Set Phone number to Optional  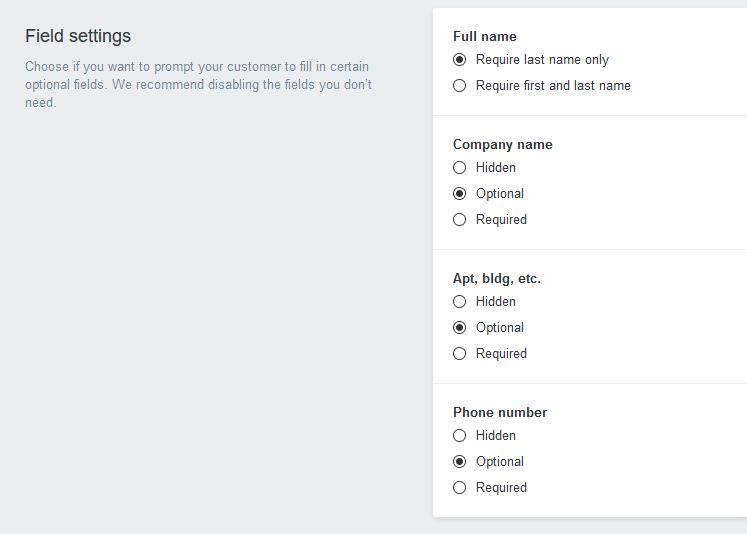click(460, 462)
